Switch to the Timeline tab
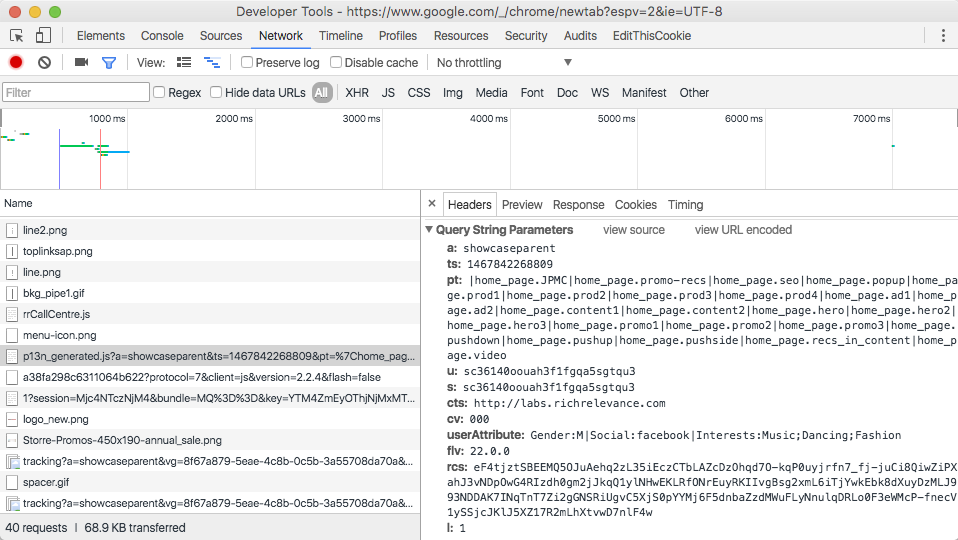 click(x=341, y=36)
